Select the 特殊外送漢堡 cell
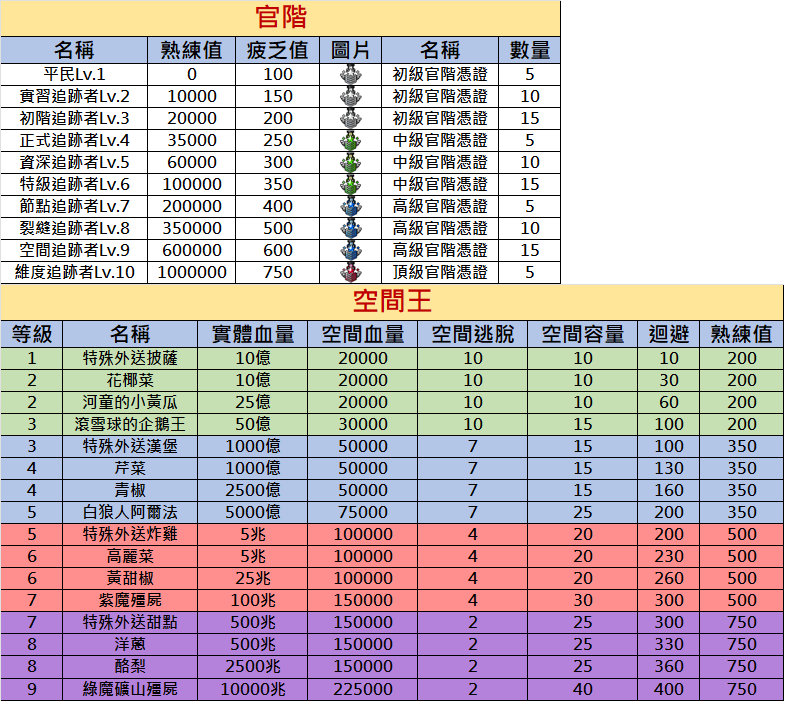Image resolution: width=785 pixels, height=703 pixels. point(130,447)
